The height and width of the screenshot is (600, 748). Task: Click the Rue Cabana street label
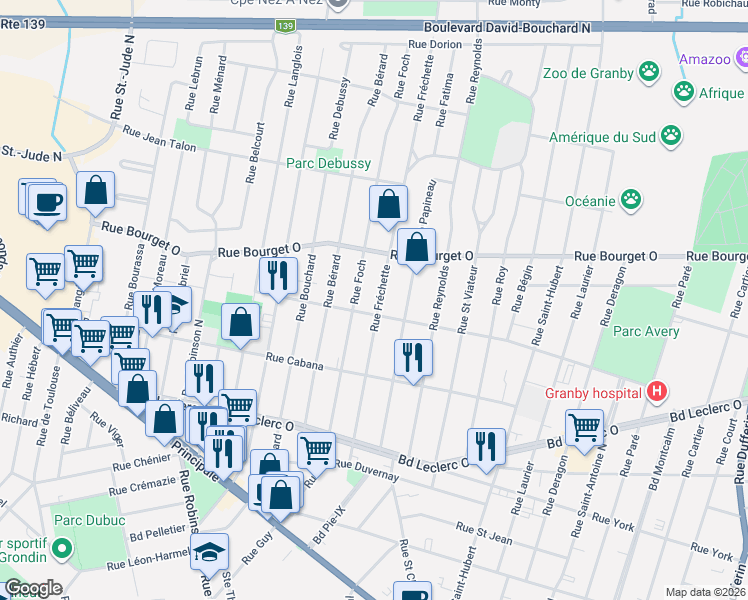[x=294, y=361]
